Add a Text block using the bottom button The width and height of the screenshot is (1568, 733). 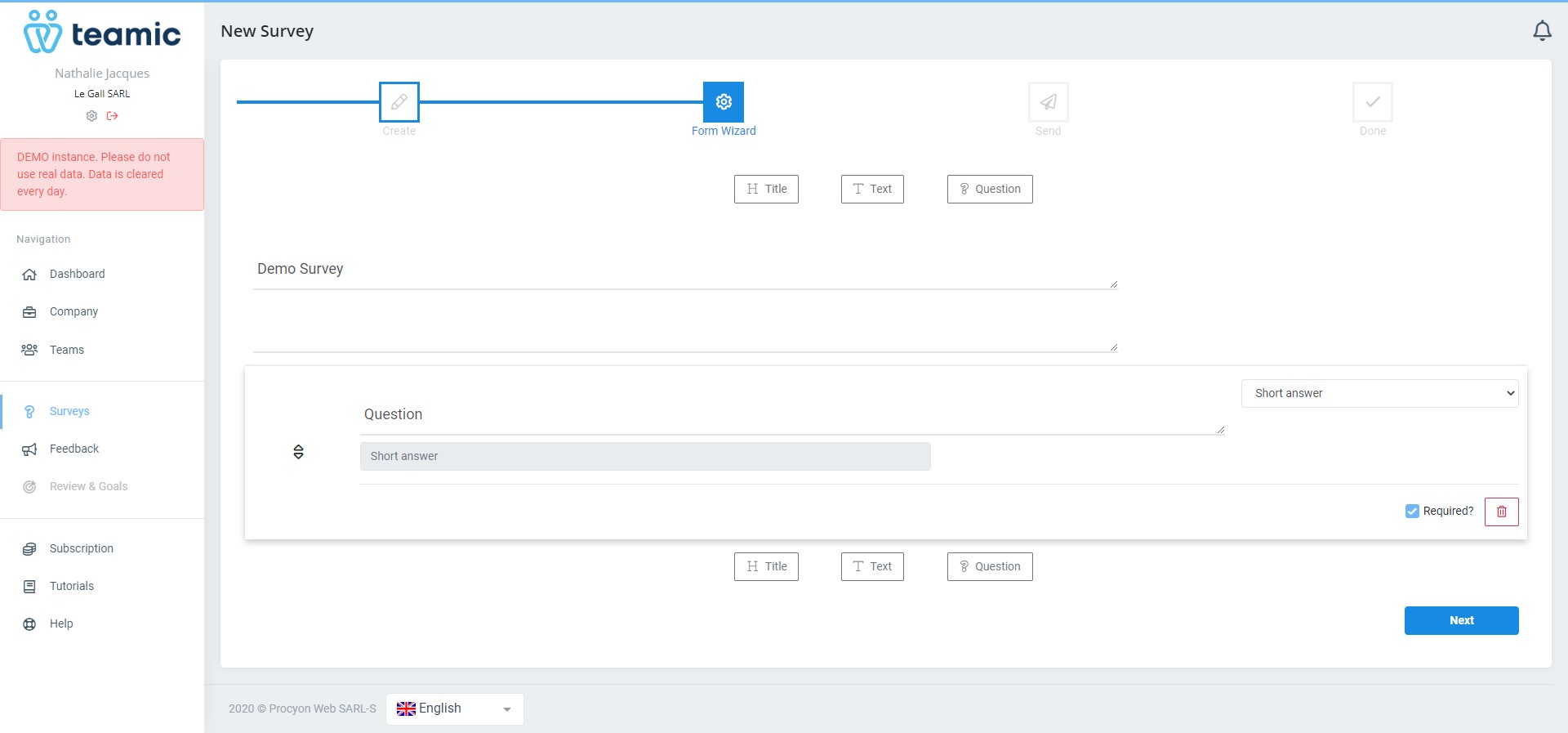(872, 566)
